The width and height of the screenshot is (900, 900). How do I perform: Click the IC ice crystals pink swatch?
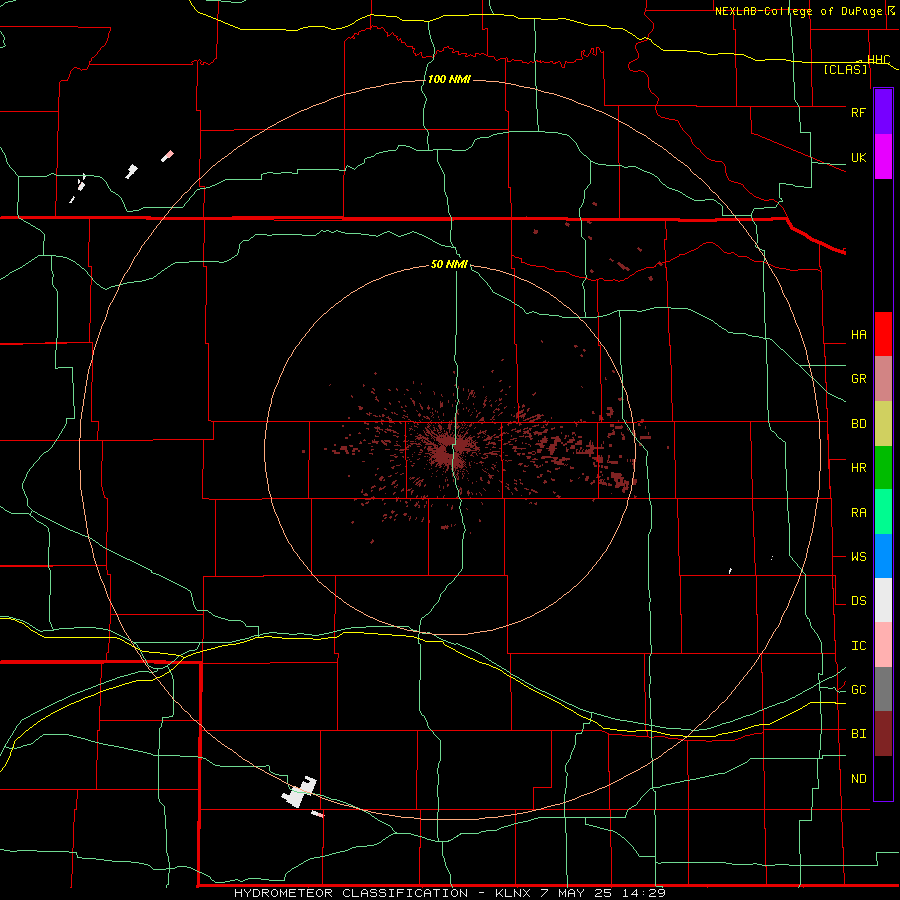point(883,645)
